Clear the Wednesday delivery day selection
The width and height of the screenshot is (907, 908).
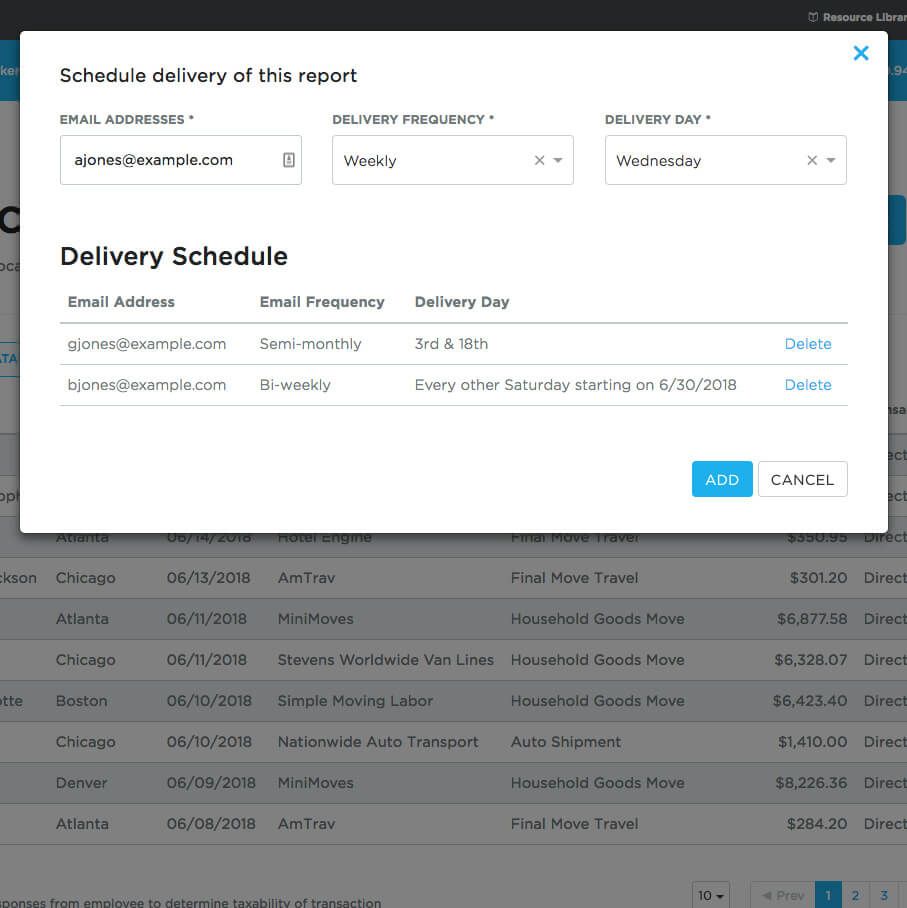[x=812, y=161]
